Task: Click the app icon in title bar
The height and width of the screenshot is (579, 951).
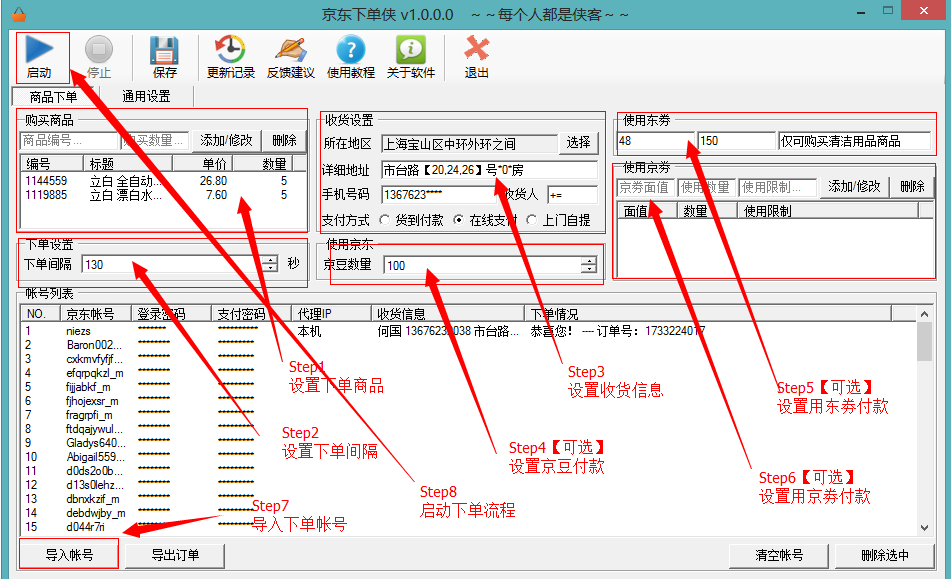Action: [x=19, y=13]
